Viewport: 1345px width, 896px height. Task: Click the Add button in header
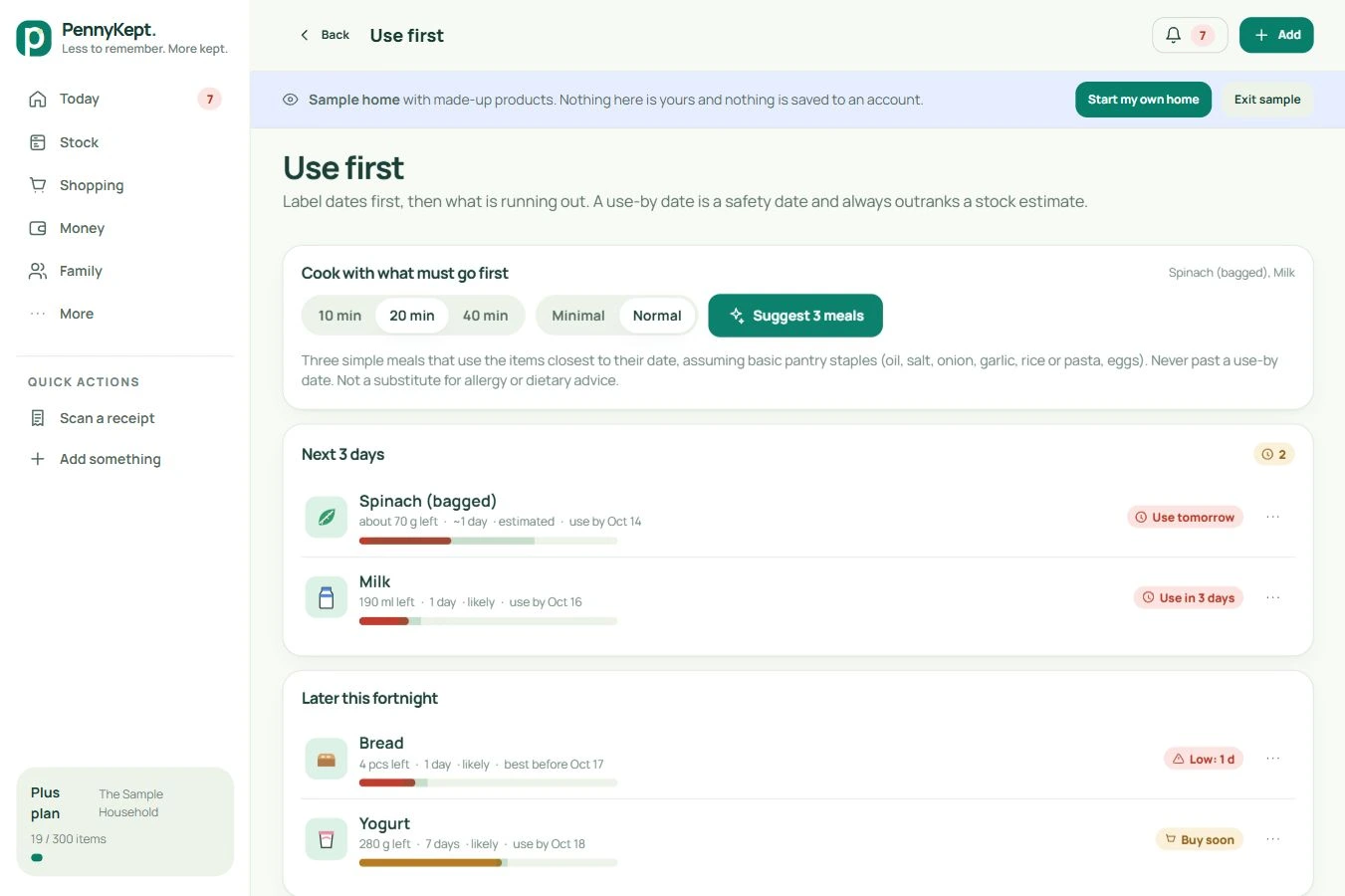[x=1276, y=35]
